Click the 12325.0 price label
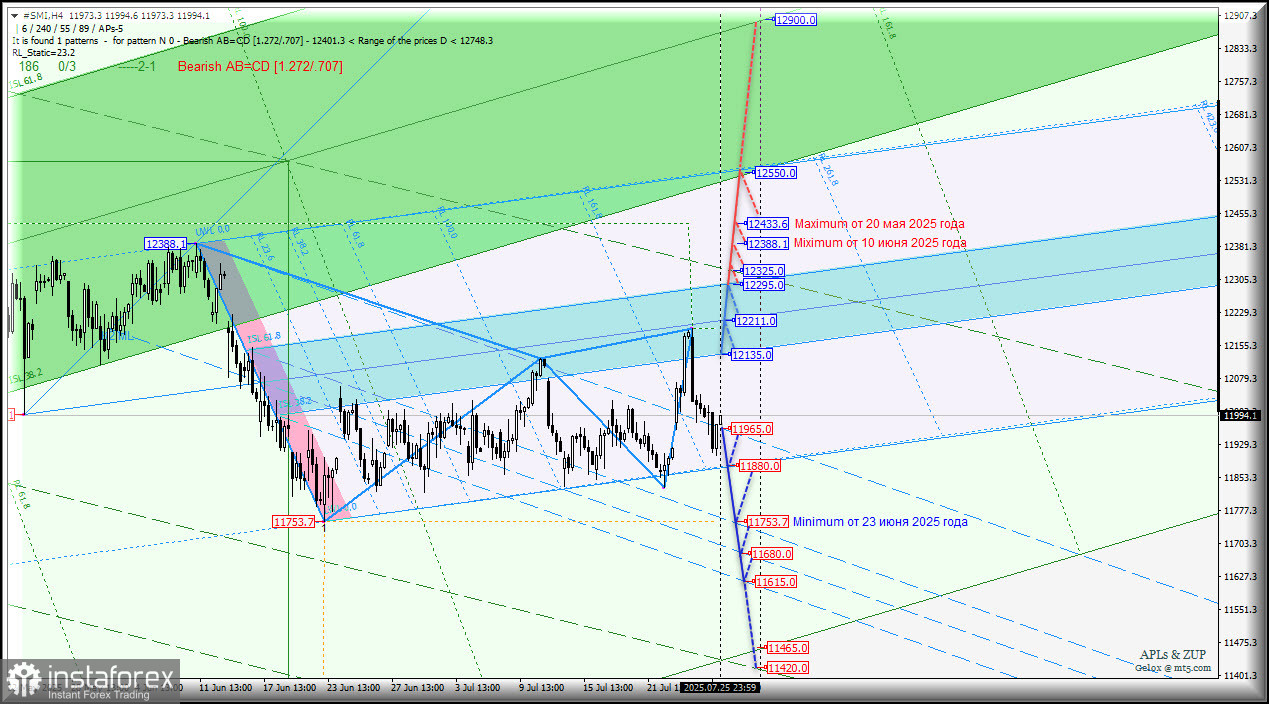The height and width of the screenshot is (704, 1269). pyautogui.click(x=763, y=271)
